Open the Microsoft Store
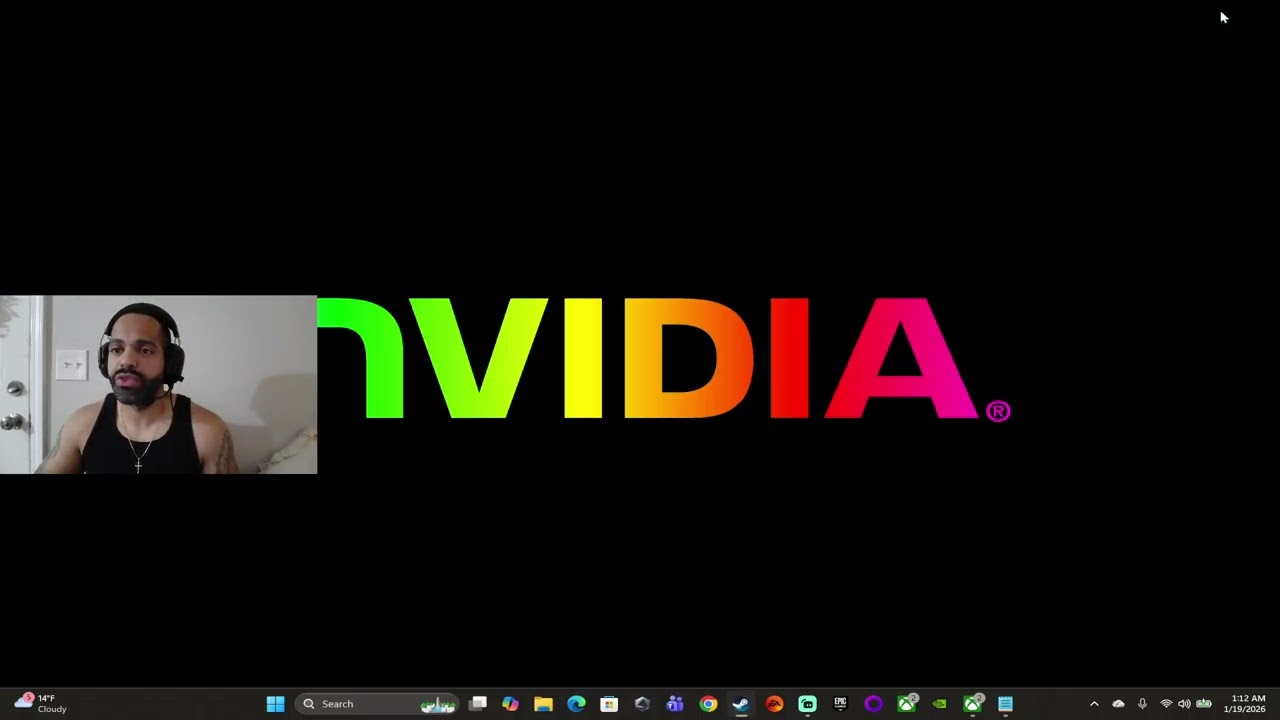Viewport: 1280px width, 720px height. click(609, 704)
